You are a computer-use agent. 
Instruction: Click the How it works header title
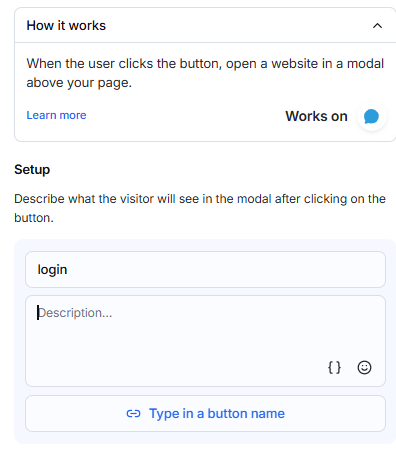66,26
